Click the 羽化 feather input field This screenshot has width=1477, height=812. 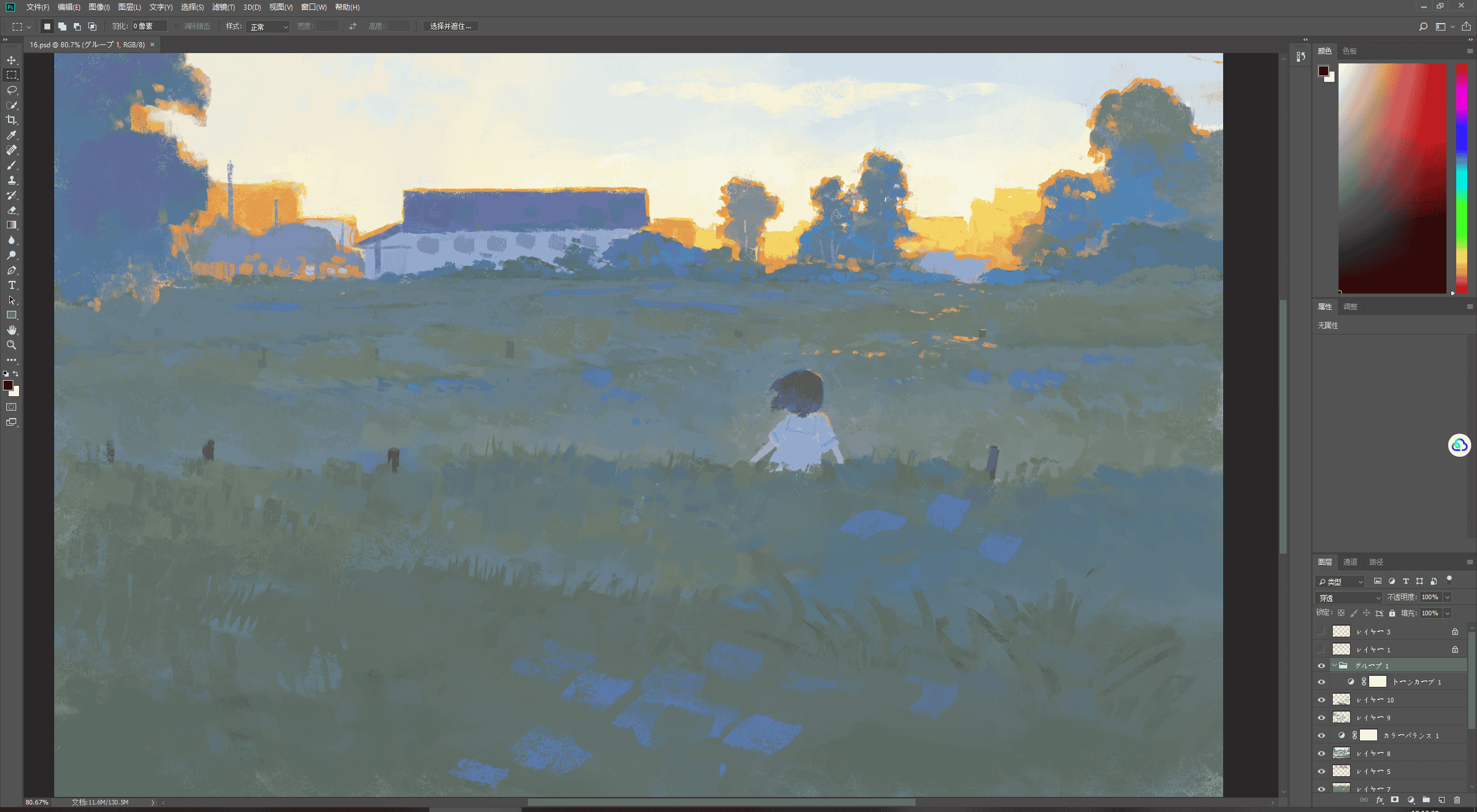point(149,26)
